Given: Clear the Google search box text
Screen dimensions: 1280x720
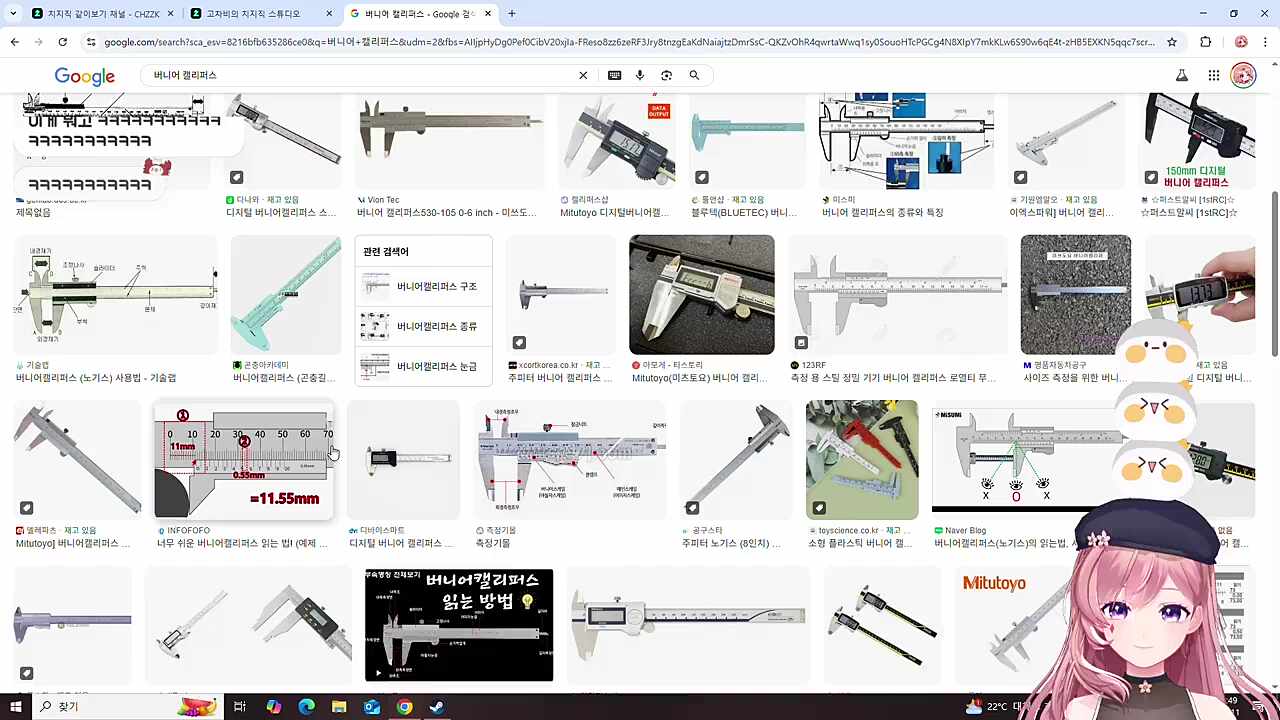Looking at the screenshot, I should tap(583, 75).
